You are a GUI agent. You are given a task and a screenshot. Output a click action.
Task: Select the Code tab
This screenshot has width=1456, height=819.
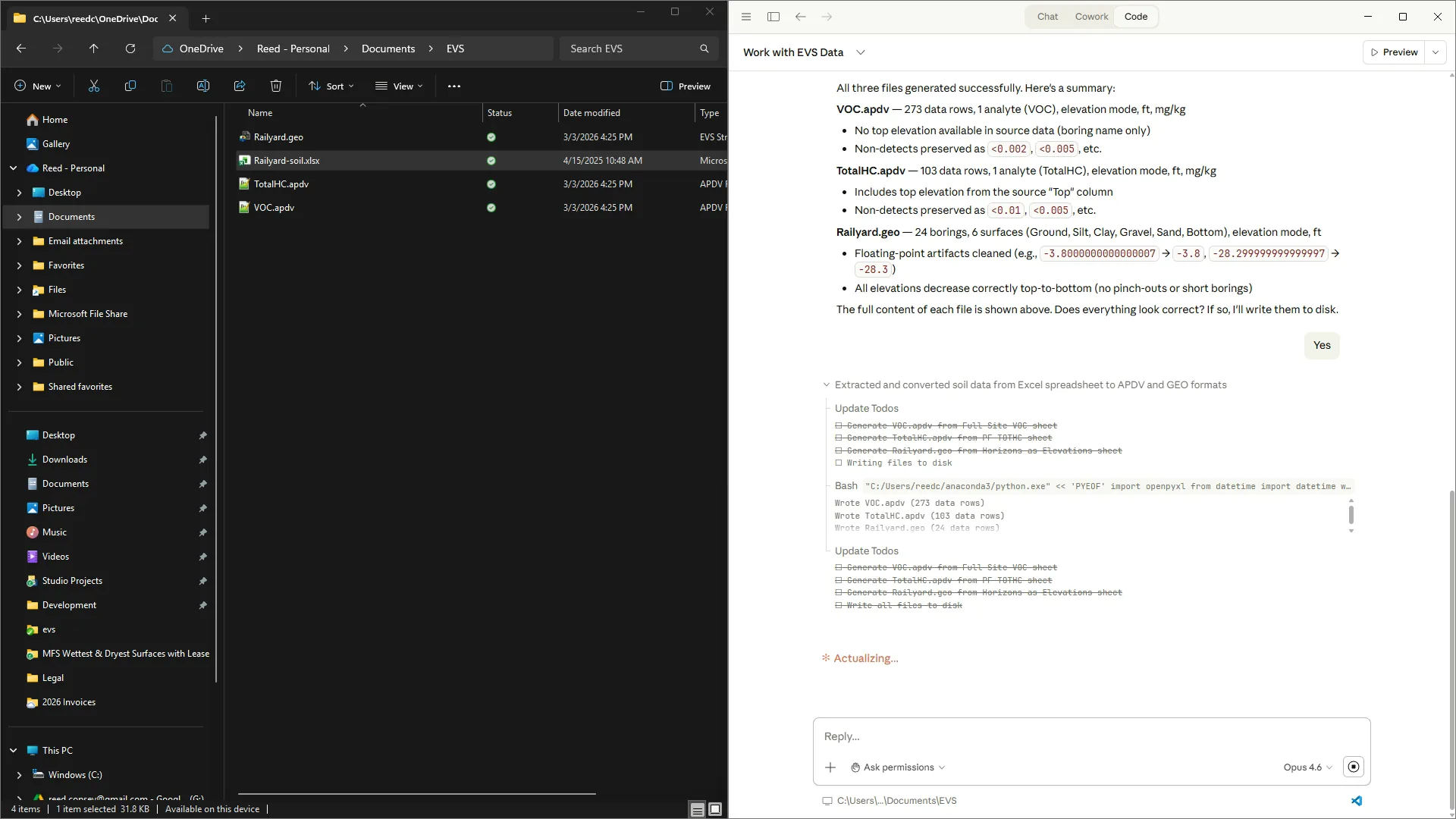point(1136,17)
